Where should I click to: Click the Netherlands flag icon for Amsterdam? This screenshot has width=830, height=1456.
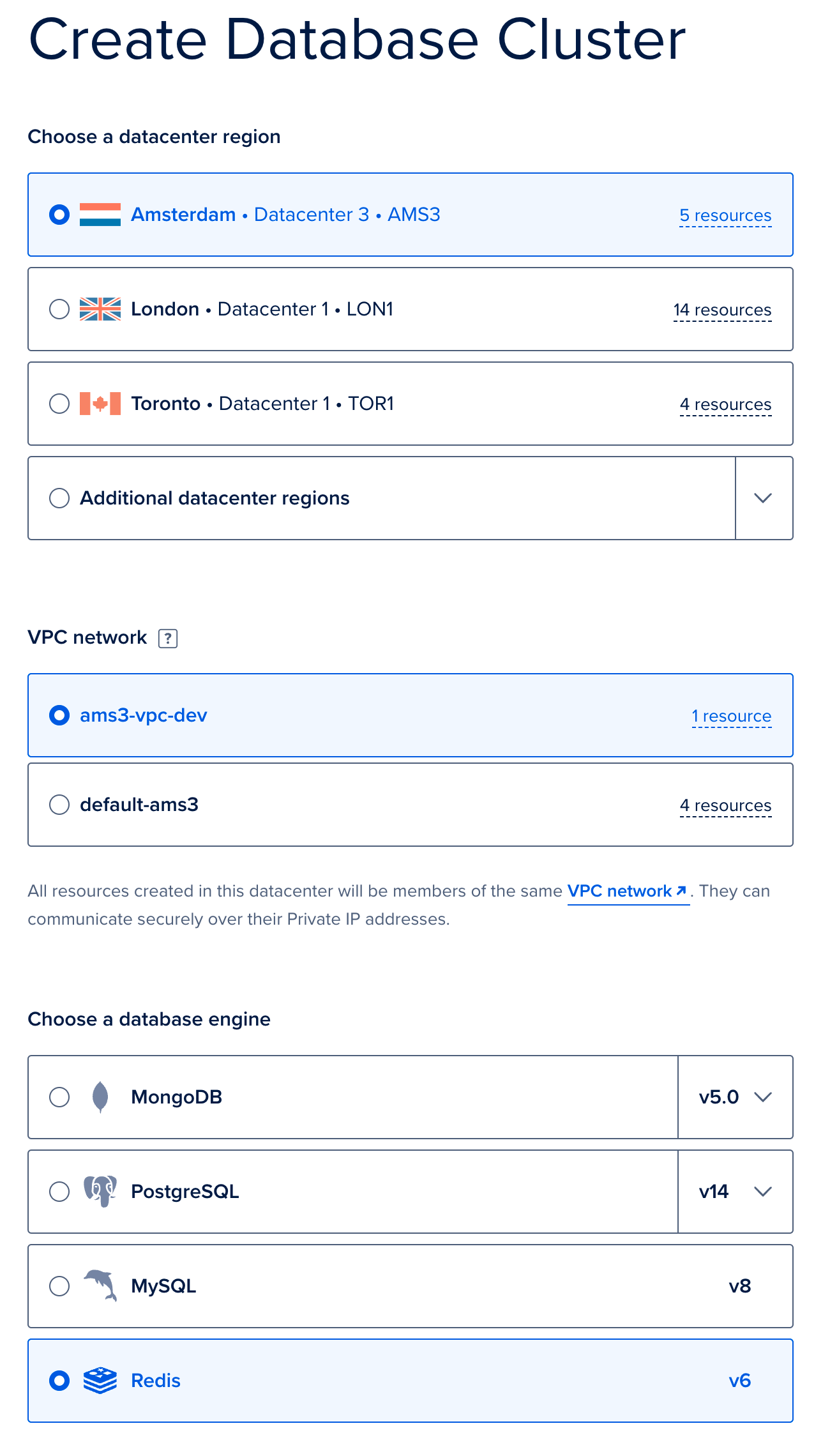pyautogui.click(x=100, y=215)
